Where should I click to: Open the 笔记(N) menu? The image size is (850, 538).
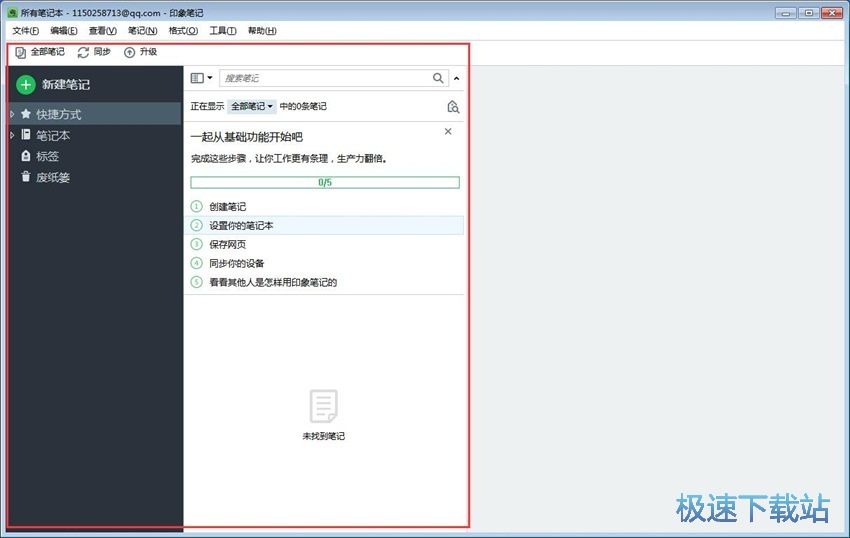click(143, 31)
